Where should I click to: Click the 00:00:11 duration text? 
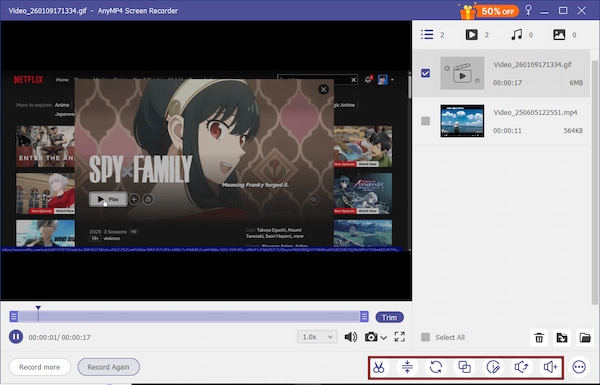507,131
